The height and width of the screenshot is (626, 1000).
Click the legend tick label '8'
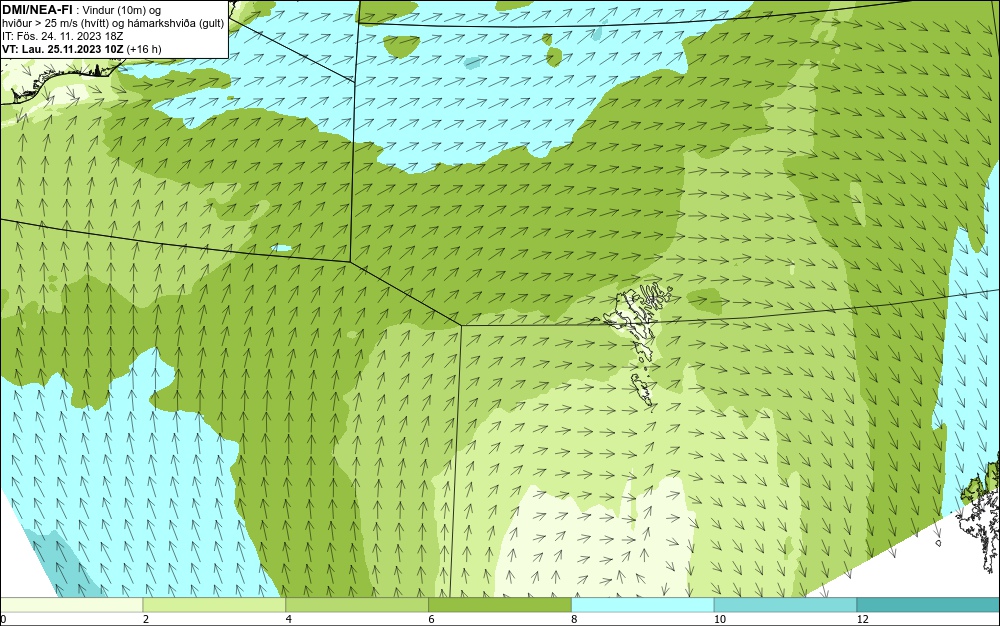(575, 619)
